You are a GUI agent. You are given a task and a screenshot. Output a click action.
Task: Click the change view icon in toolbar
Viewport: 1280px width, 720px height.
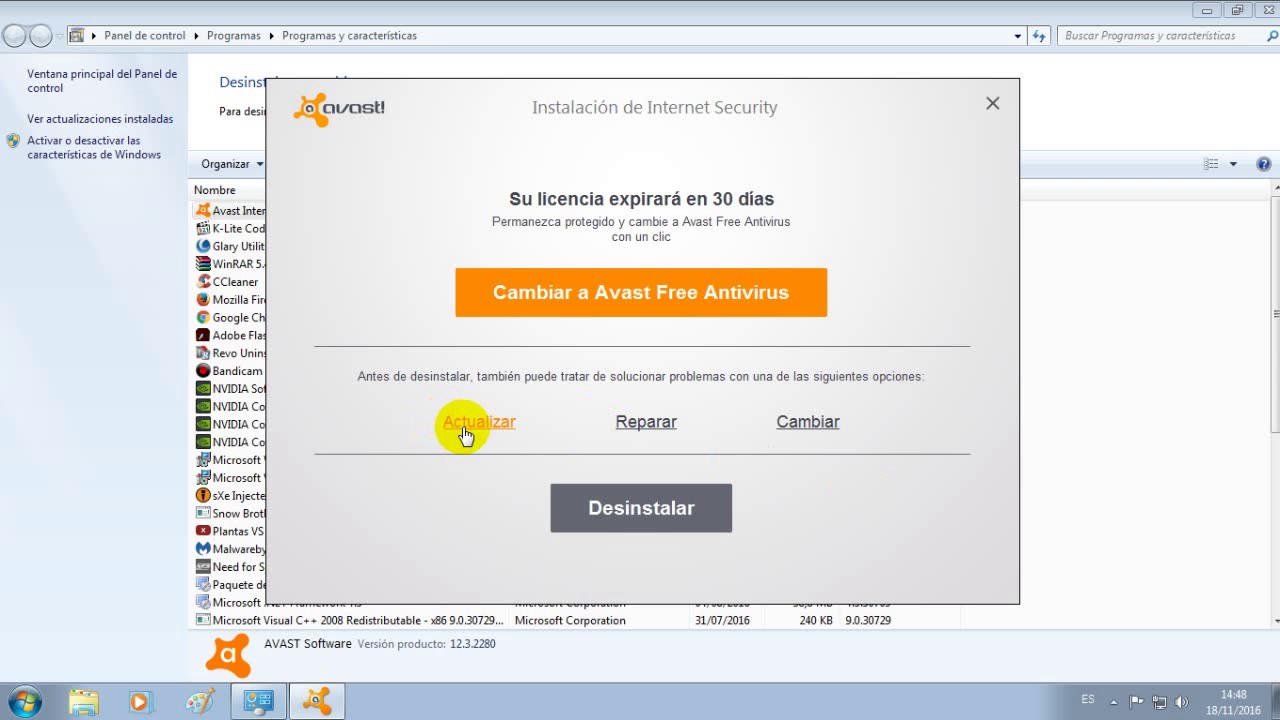pyautogui.click(x=1212, y=164)
